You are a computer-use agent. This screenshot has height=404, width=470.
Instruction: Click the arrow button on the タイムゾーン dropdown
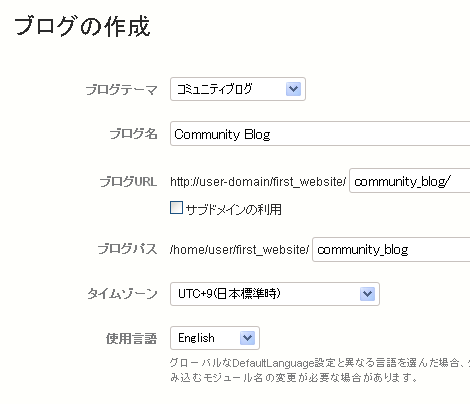pyautogui.click(x=367, y=294)
